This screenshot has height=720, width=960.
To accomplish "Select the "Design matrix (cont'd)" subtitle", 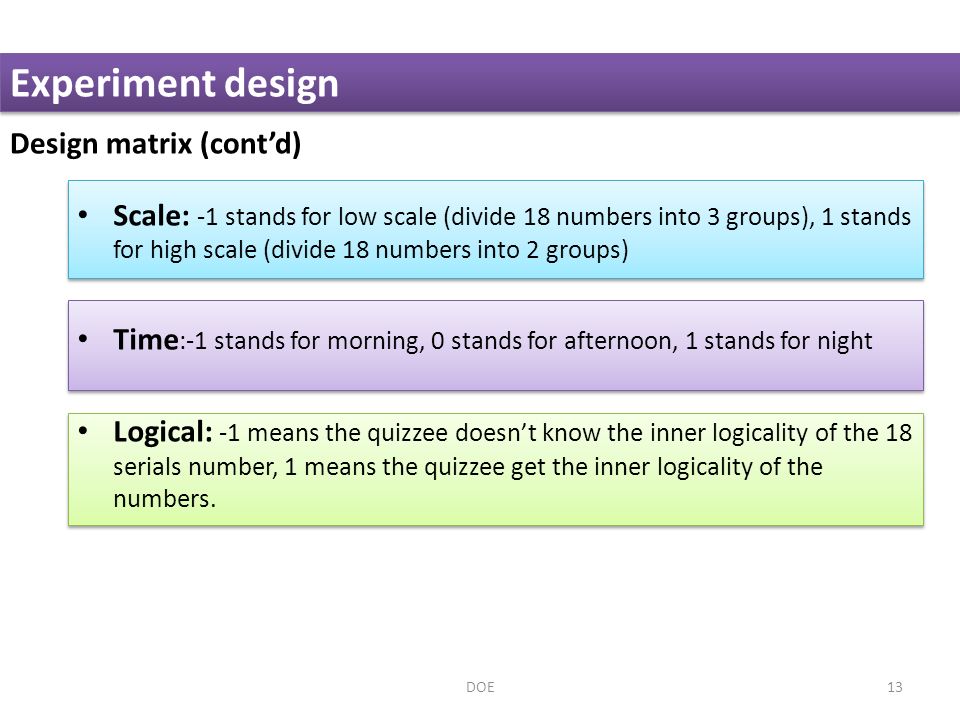I will tap(156, 144).
